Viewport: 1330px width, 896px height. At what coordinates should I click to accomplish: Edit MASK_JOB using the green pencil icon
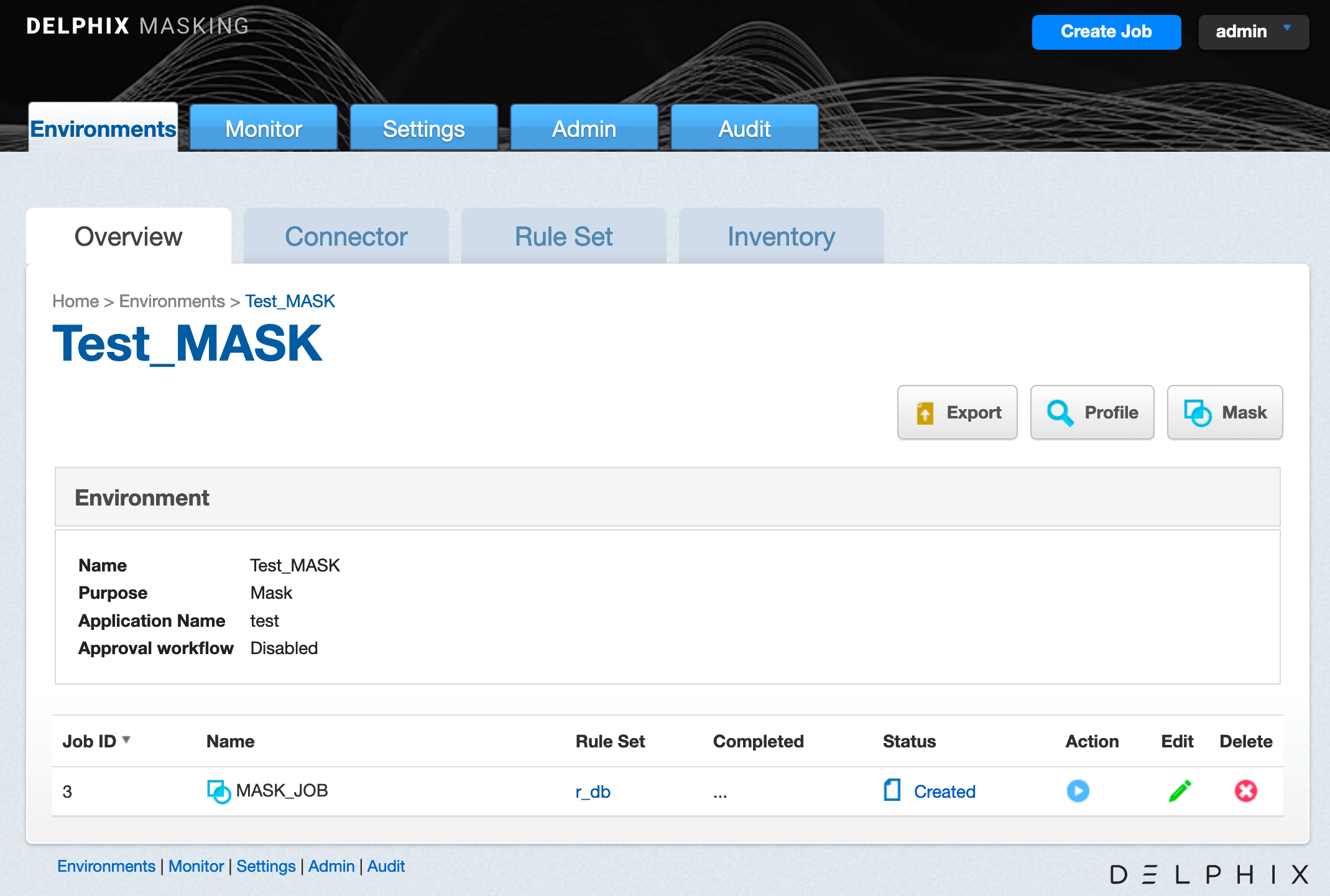[x=1179, y=791]
